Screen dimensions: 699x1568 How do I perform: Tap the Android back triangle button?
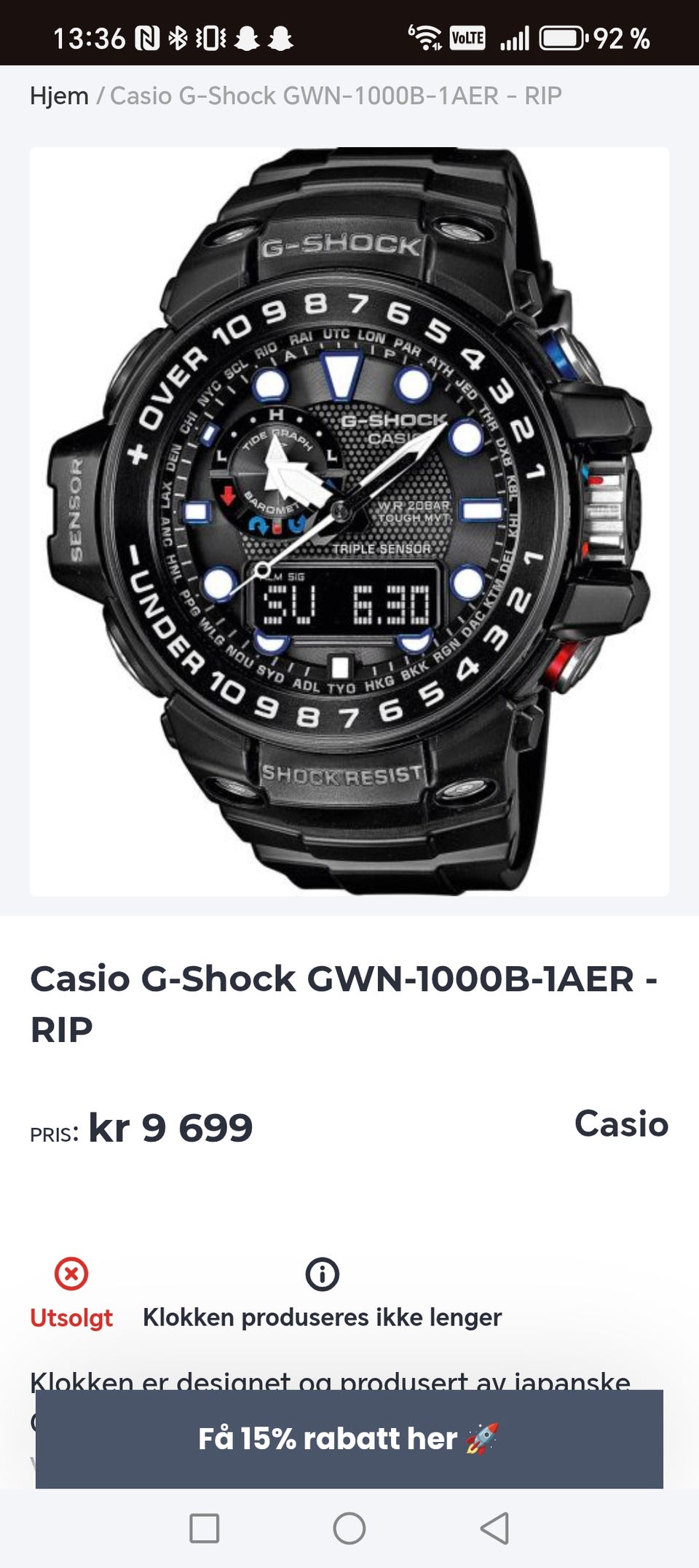(x=495, y=1528)
